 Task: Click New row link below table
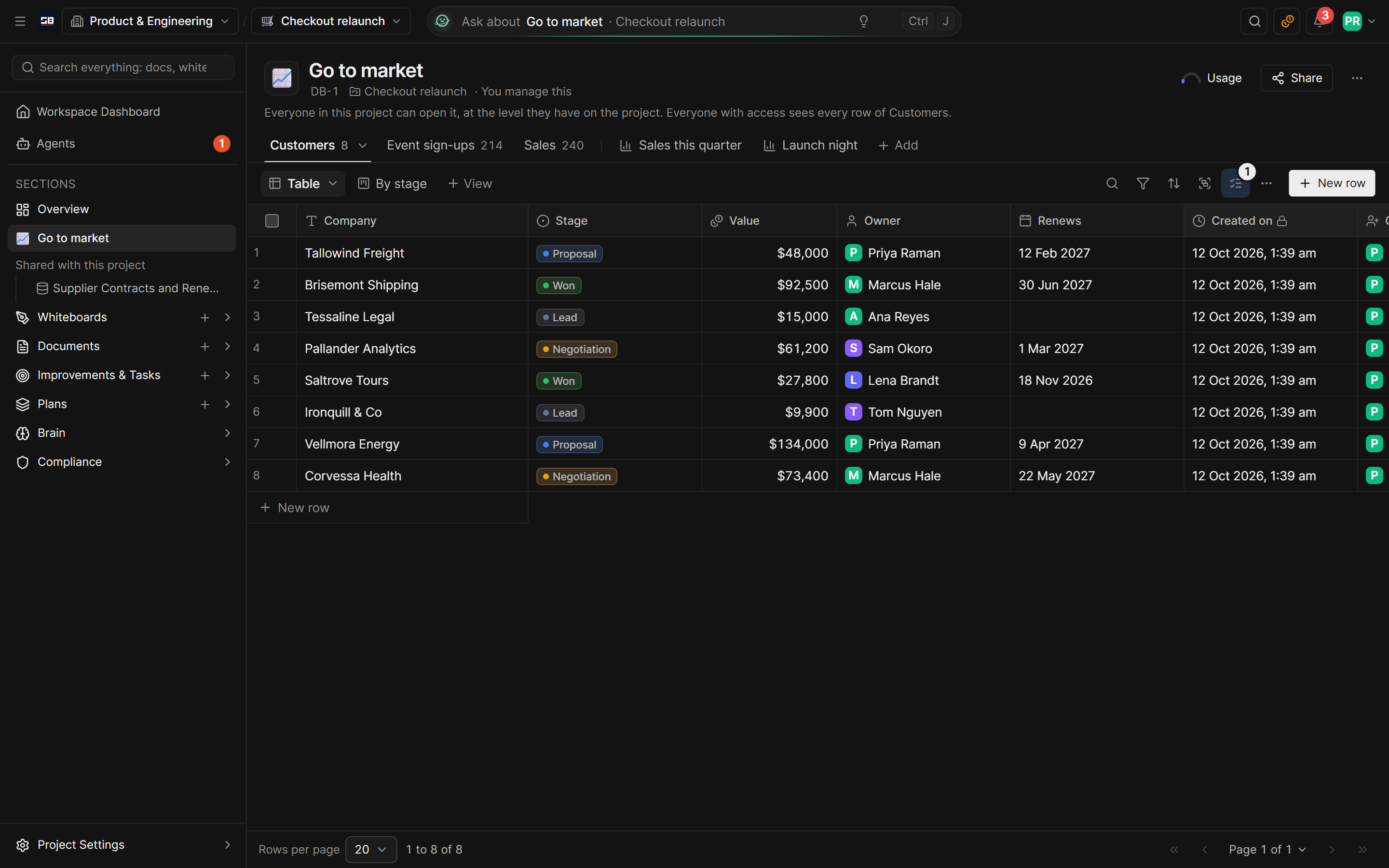(295, 507)
